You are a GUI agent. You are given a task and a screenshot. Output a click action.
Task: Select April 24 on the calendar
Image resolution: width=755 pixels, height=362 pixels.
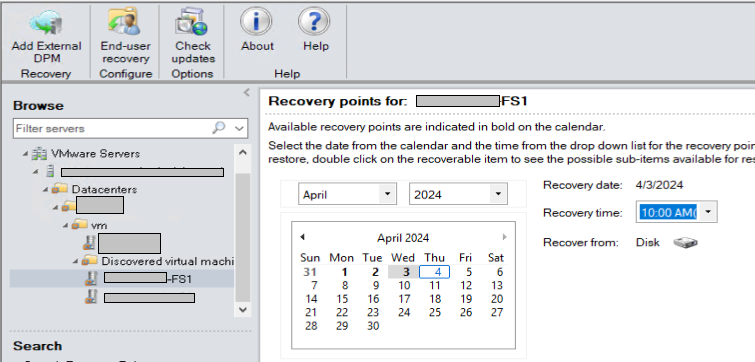pyautogui.click(x=404, y=312)
